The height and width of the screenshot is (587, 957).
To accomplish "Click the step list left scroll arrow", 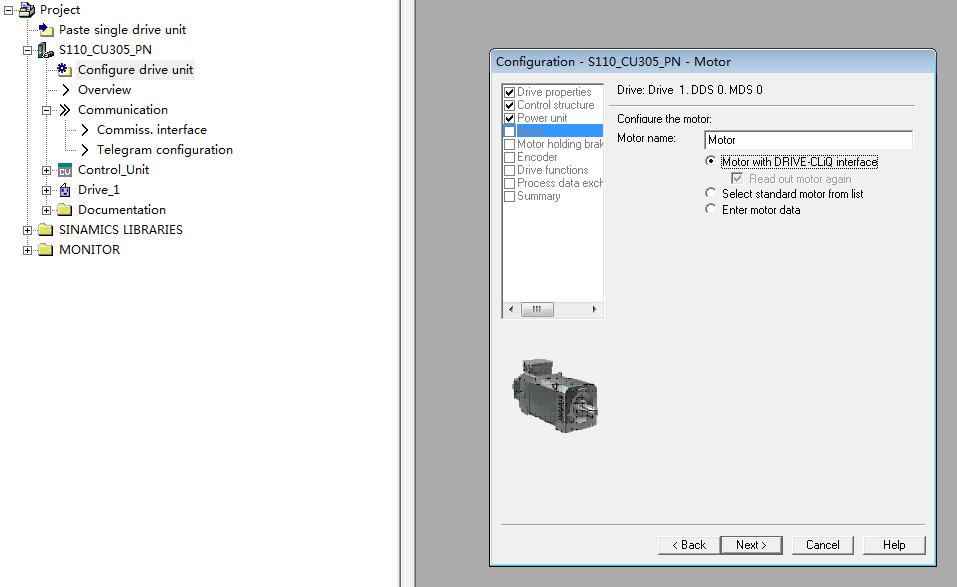I will (x=511, y=309).
